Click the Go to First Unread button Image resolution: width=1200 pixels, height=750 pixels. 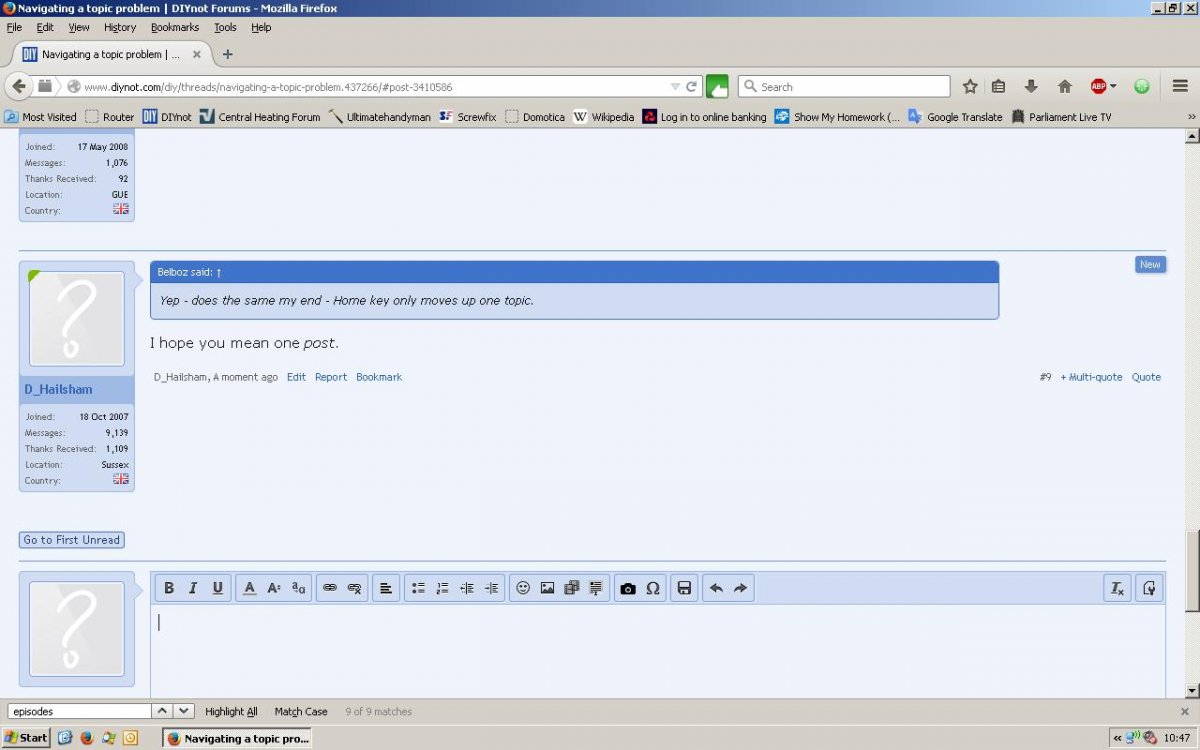[72, 540]
